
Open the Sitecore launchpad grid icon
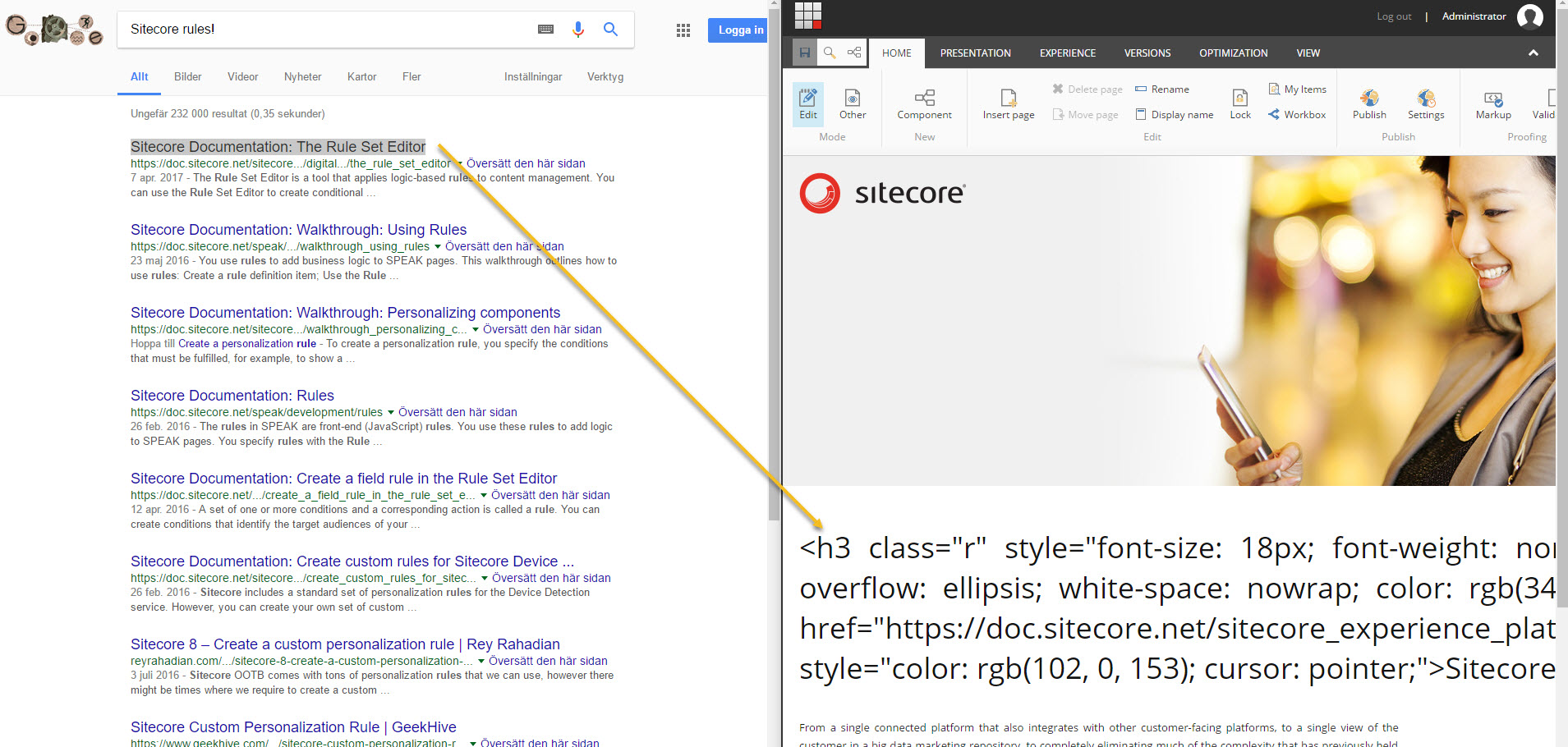point(807,16)
